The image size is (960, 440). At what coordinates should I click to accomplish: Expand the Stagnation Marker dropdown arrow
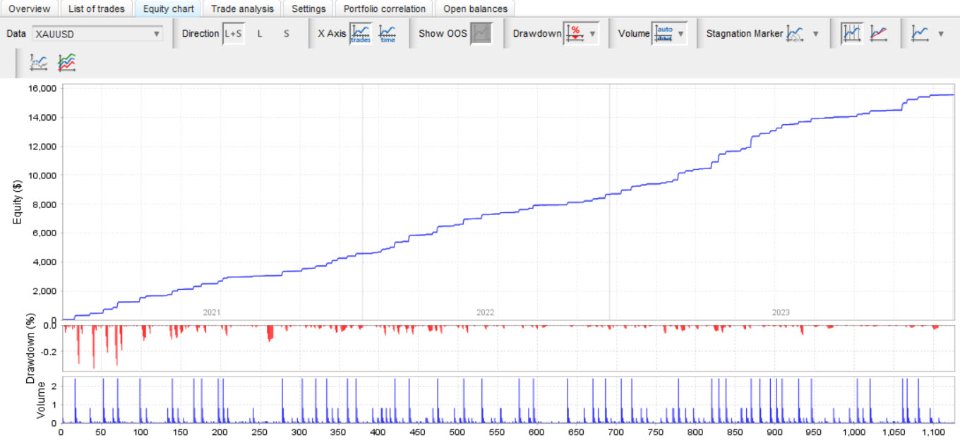pyautogui.click(x=816, y=34)
